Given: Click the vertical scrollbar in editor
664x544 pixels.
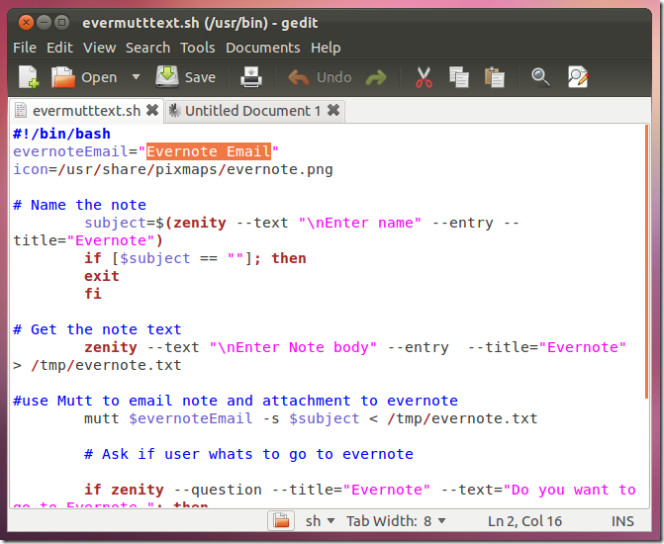Looking at the screenshot, I should (647, 262).
